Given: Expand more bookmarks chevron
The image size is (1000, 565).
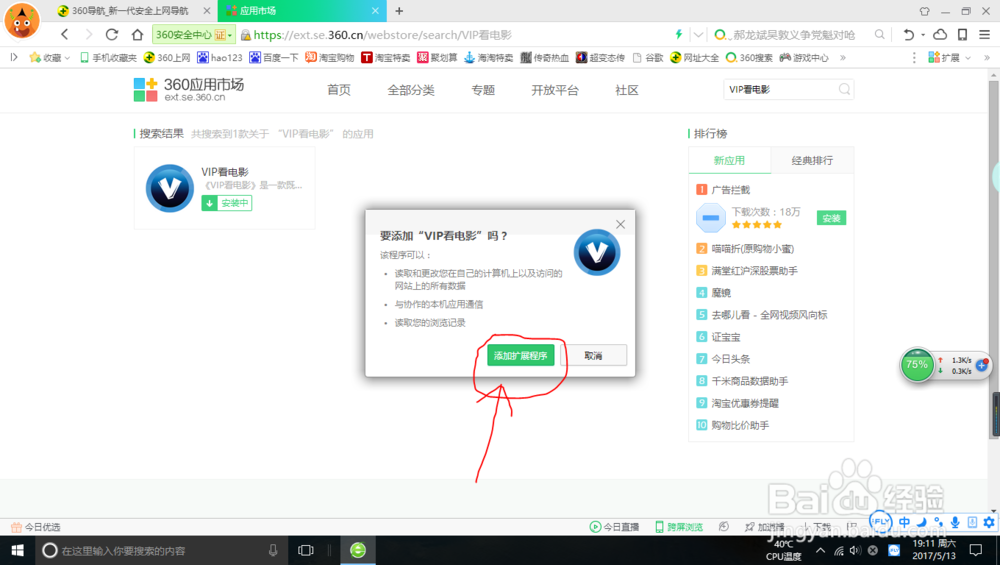Looking at the screenshot, I should click(x=842, y=57).
